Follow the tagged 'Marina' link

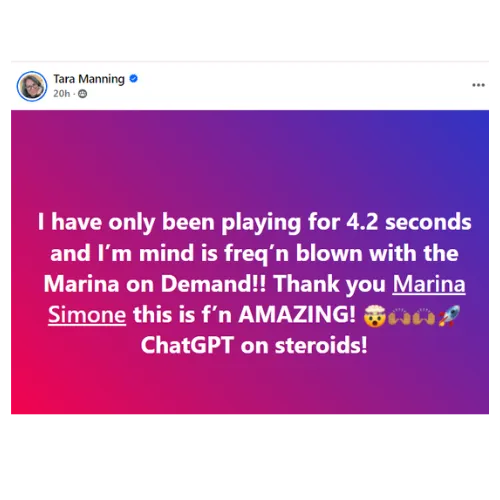pos(429,284)
